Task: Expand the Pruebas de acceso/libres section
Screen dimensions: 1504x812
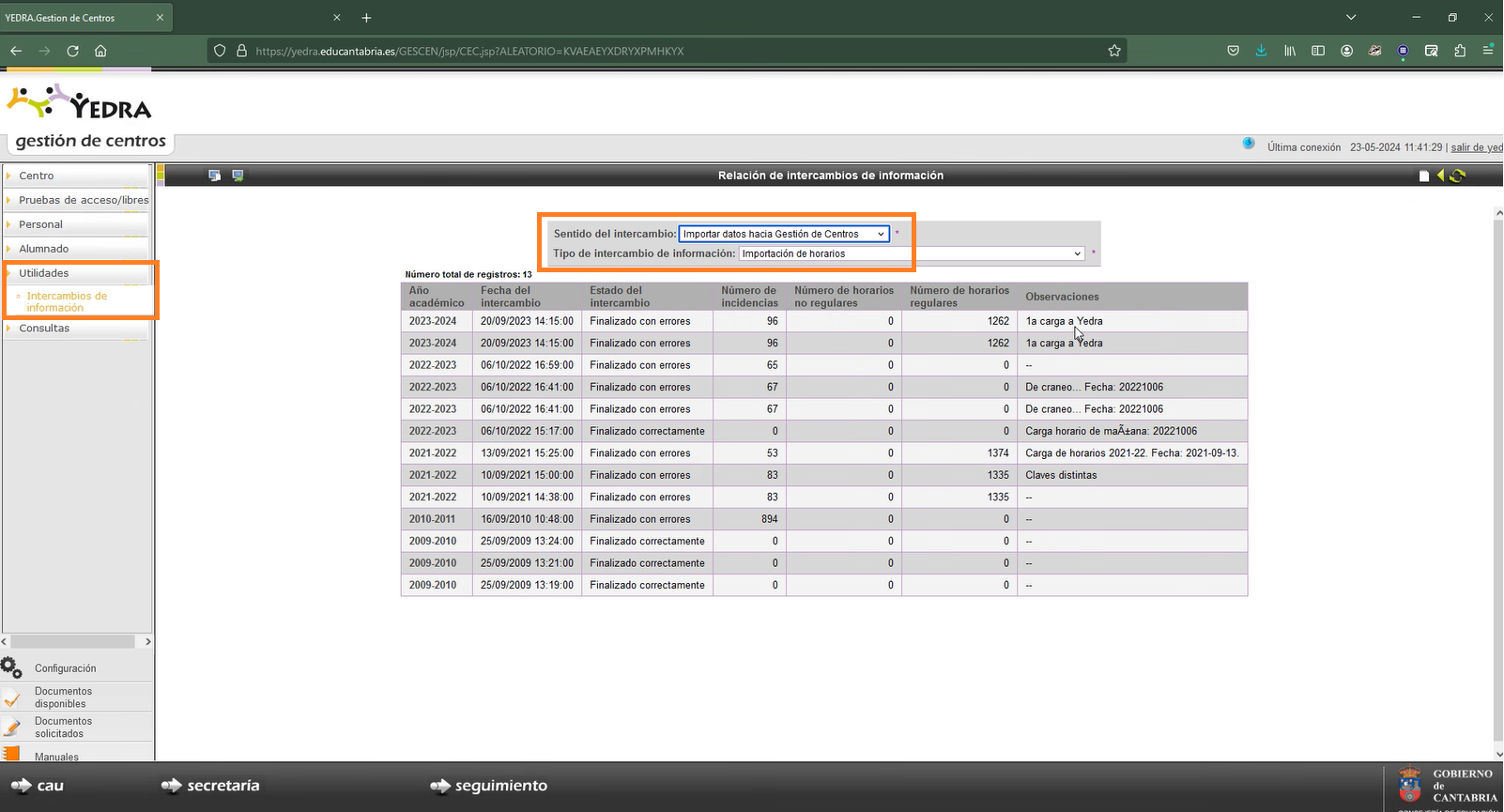Action: pyautogui.click(x=77, y=200)
